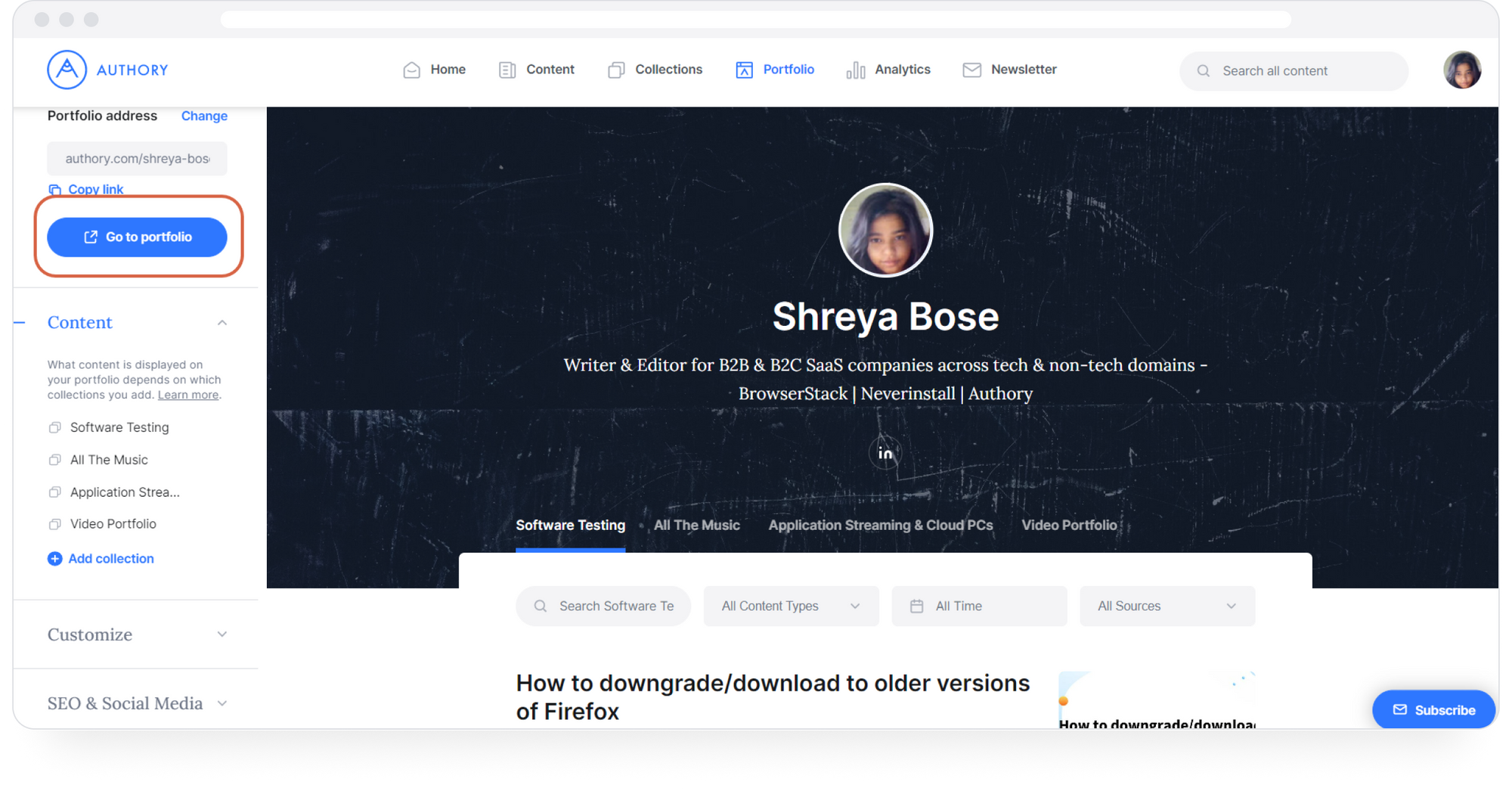
Task: Click the search magnifier icon in top bar
Action: pos(1204,71)
